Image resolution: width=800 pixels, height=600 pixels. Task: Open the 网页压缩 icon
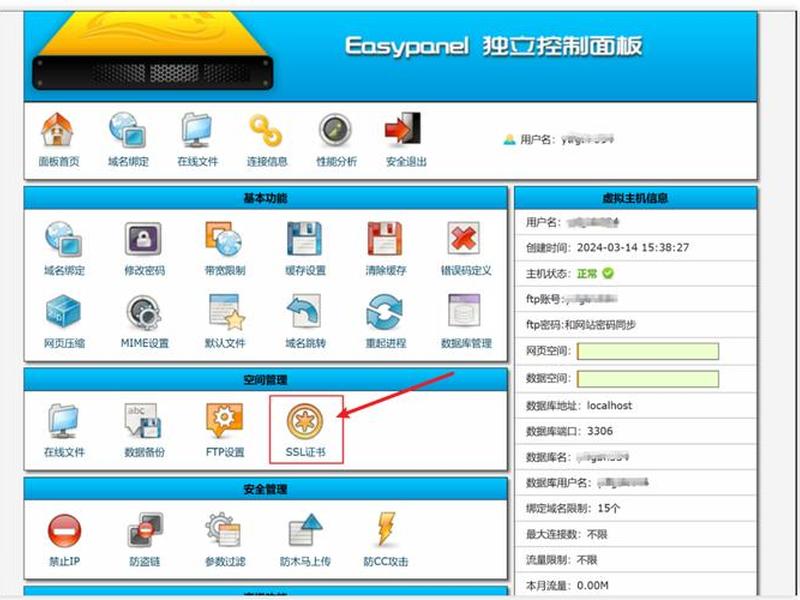[x=64, y=311]
